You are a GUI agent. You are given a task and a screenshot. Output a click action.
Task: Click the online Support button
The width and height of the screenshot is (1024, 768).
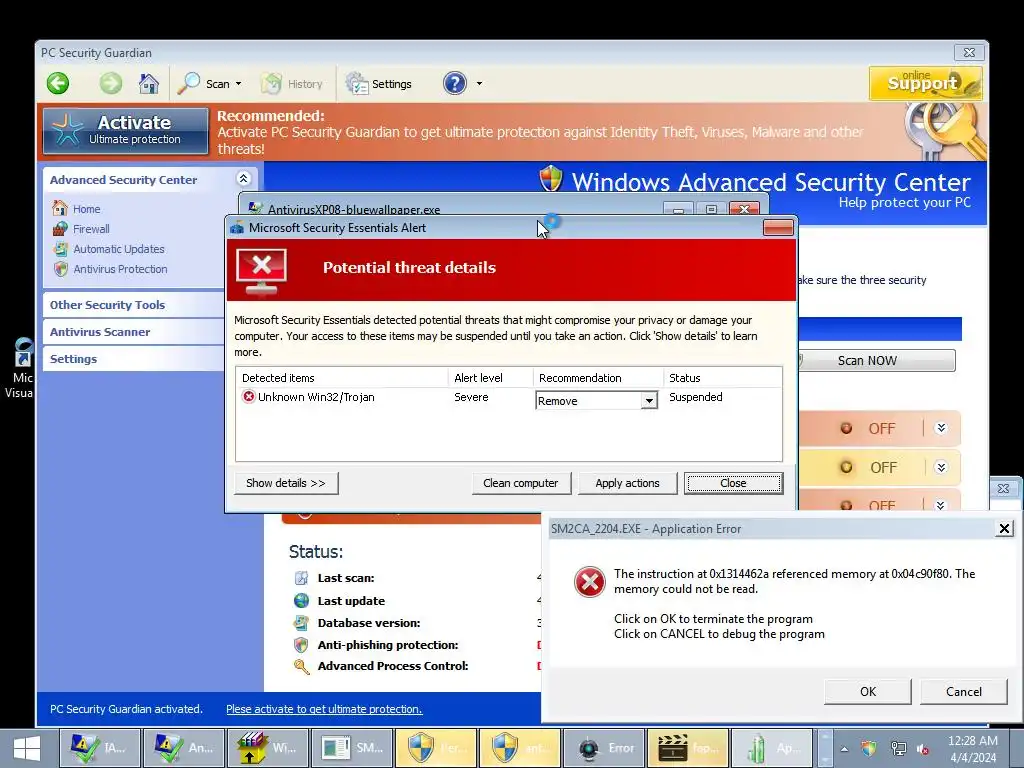(x=925, y=83)
